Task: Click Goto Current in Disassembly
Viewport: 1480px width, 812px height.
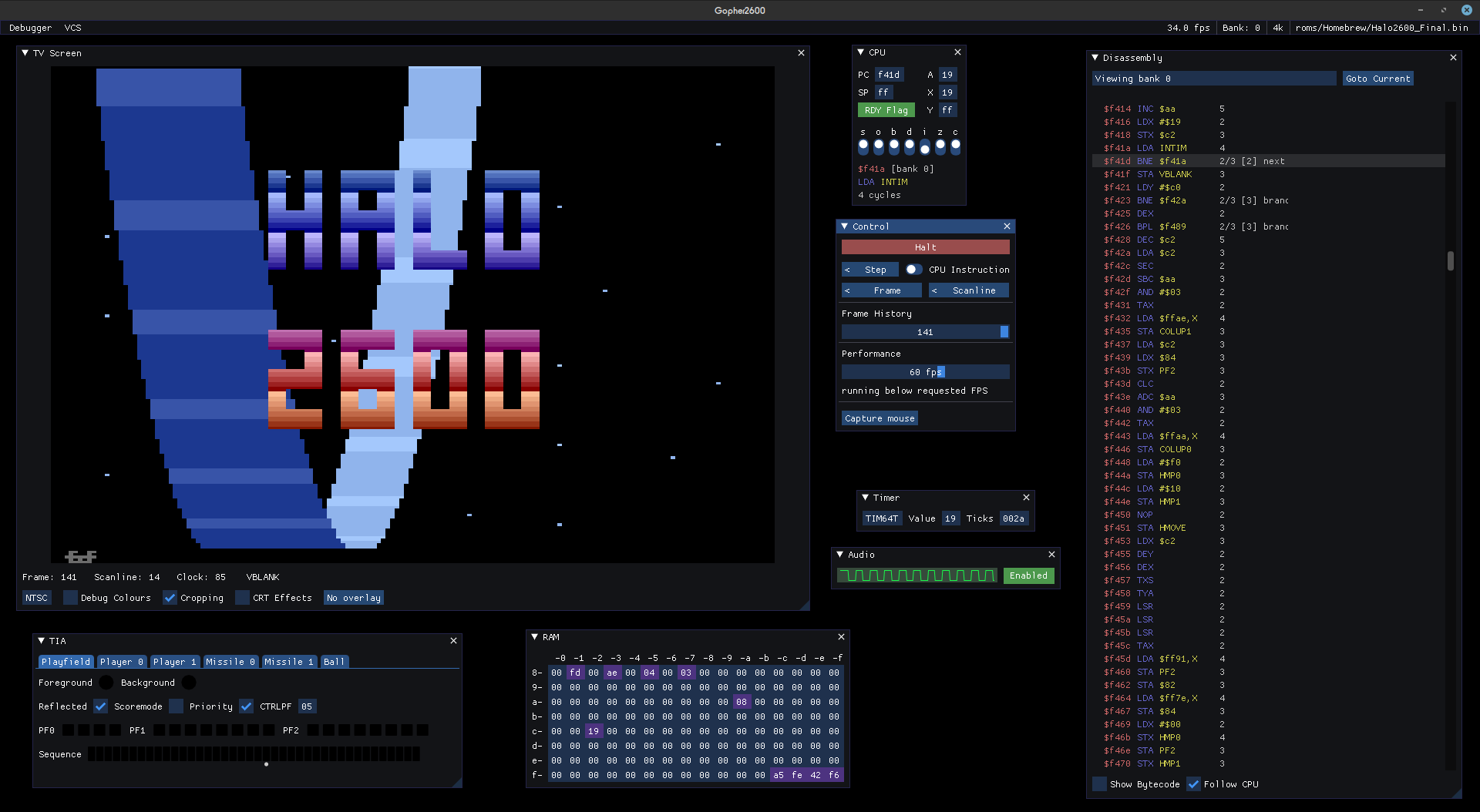Action: pyautogui.click(x=1377, y=79)
